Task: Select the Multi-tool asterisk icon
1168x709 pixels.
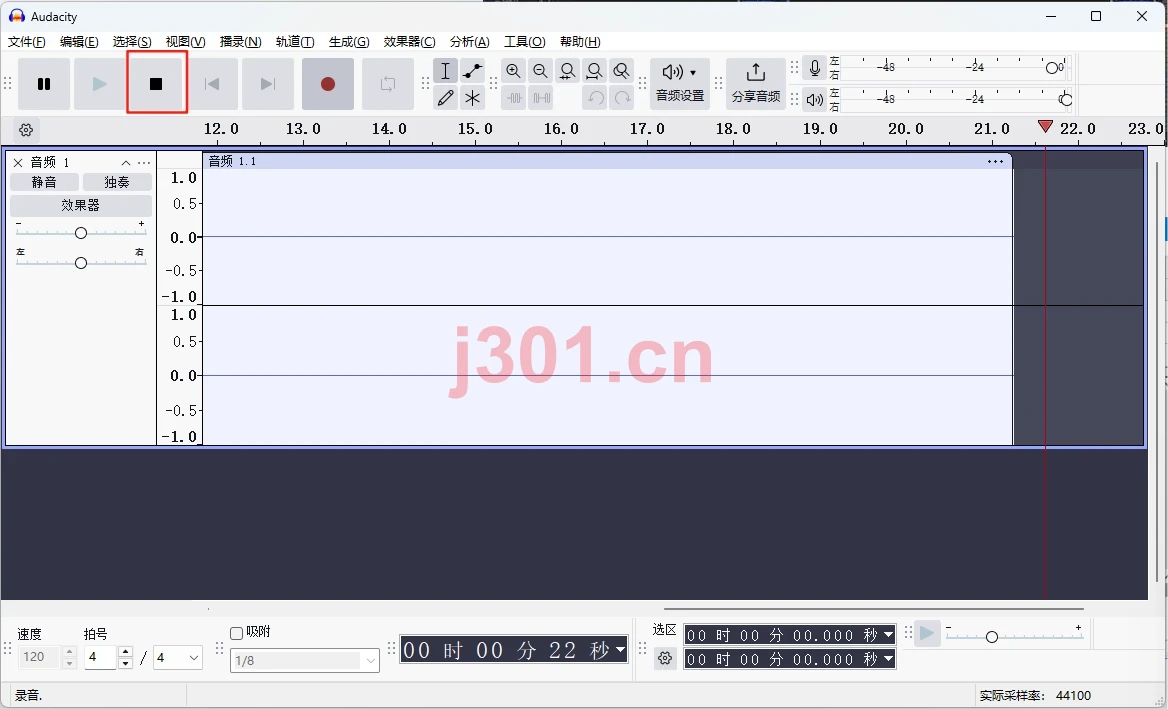Action: [x=472, y=98]
